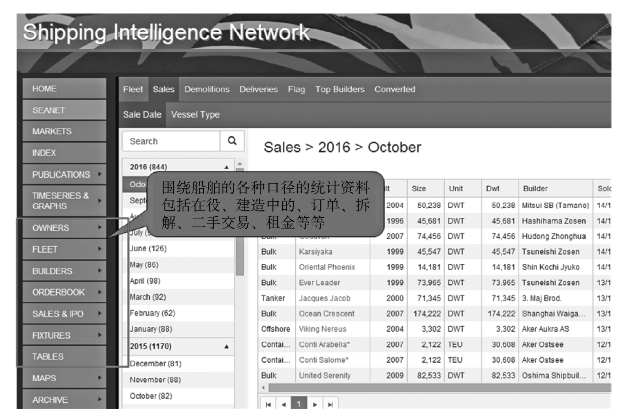
Task: Click into the Search input field
Action: (x=171, y=141)
